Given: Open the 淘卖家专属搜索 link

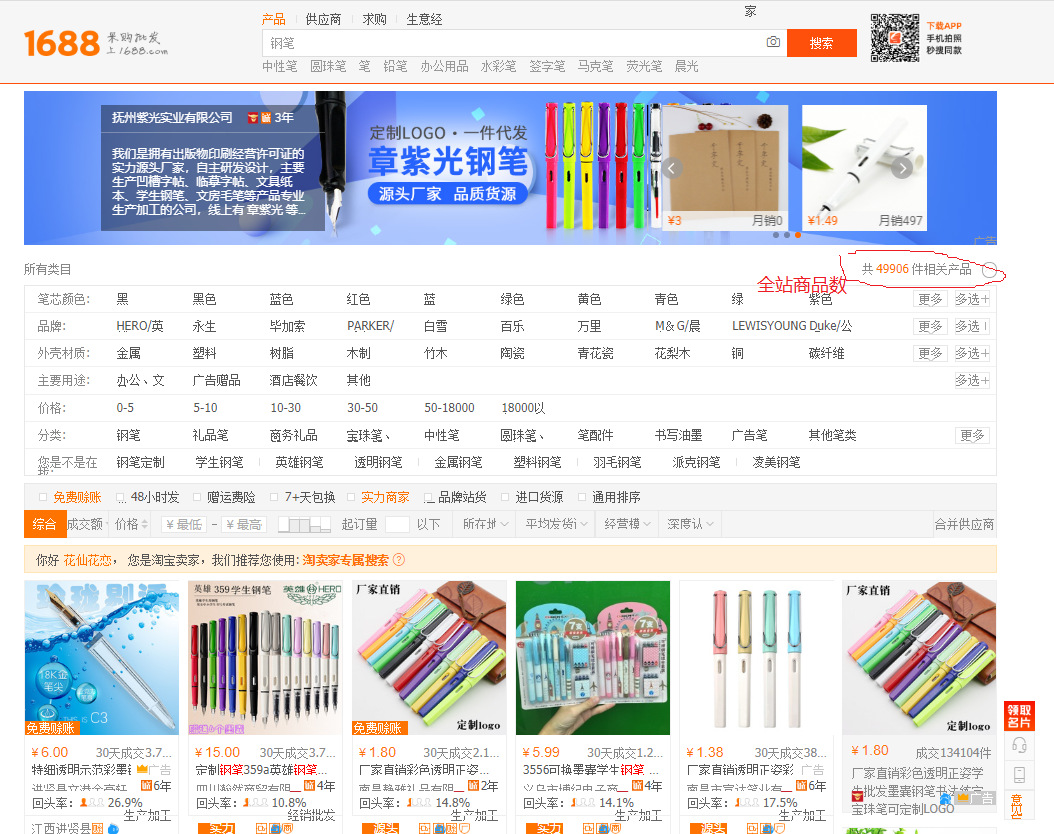Looking at the screenshot, I should [346, 560].
